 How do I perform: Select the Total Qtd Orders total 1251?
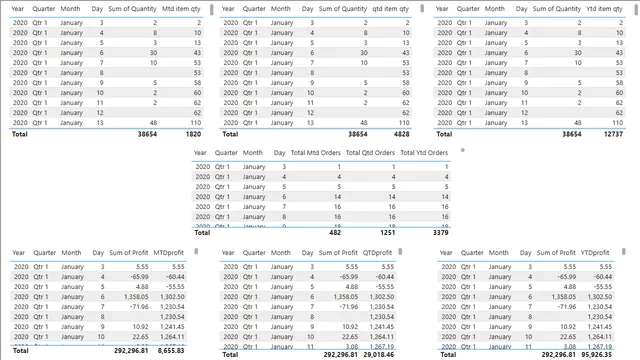point(387,233)
